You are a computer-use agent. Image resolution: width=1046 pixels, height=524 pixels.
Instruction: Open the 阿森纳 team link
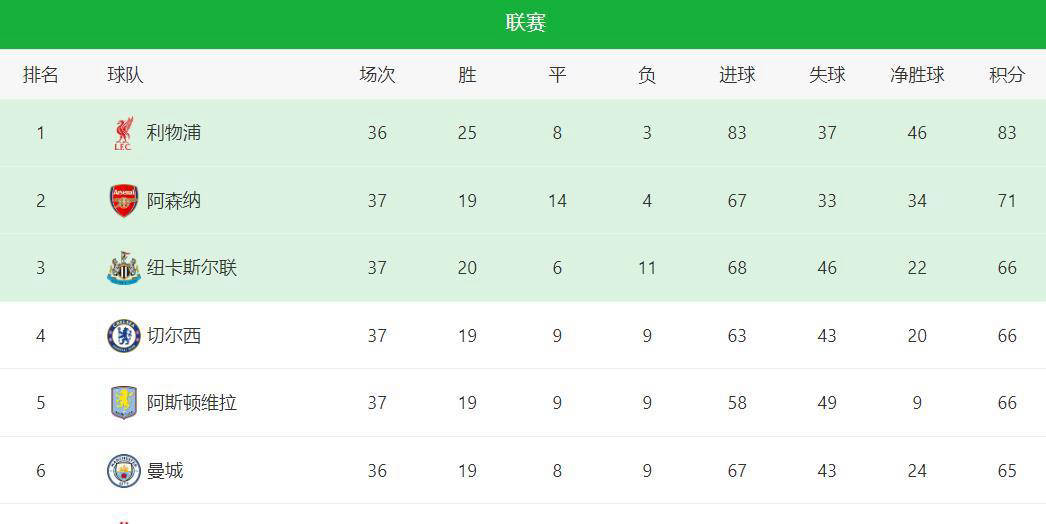[173, 201]
